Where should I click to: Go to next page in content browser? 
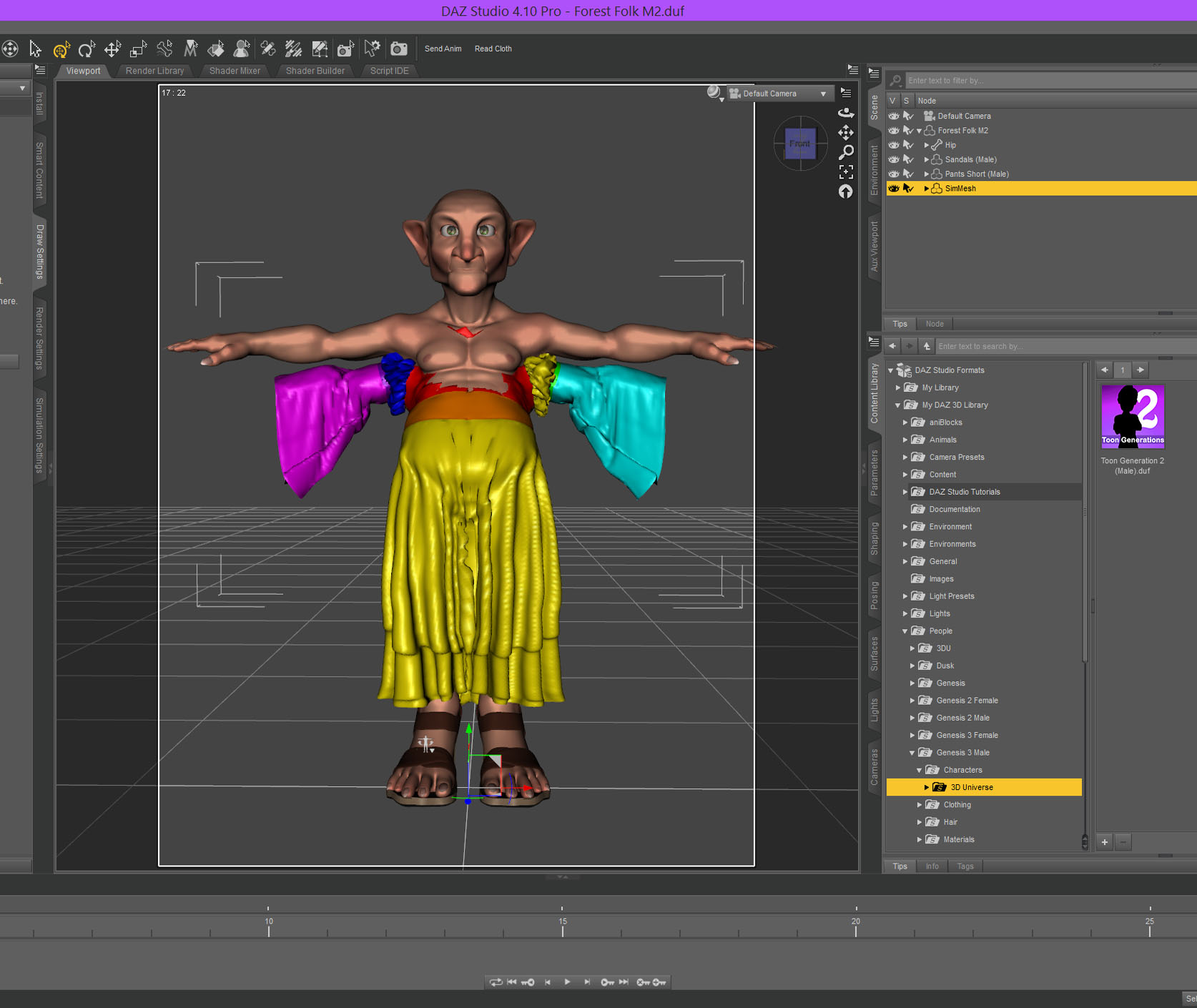coord(1141,370)
